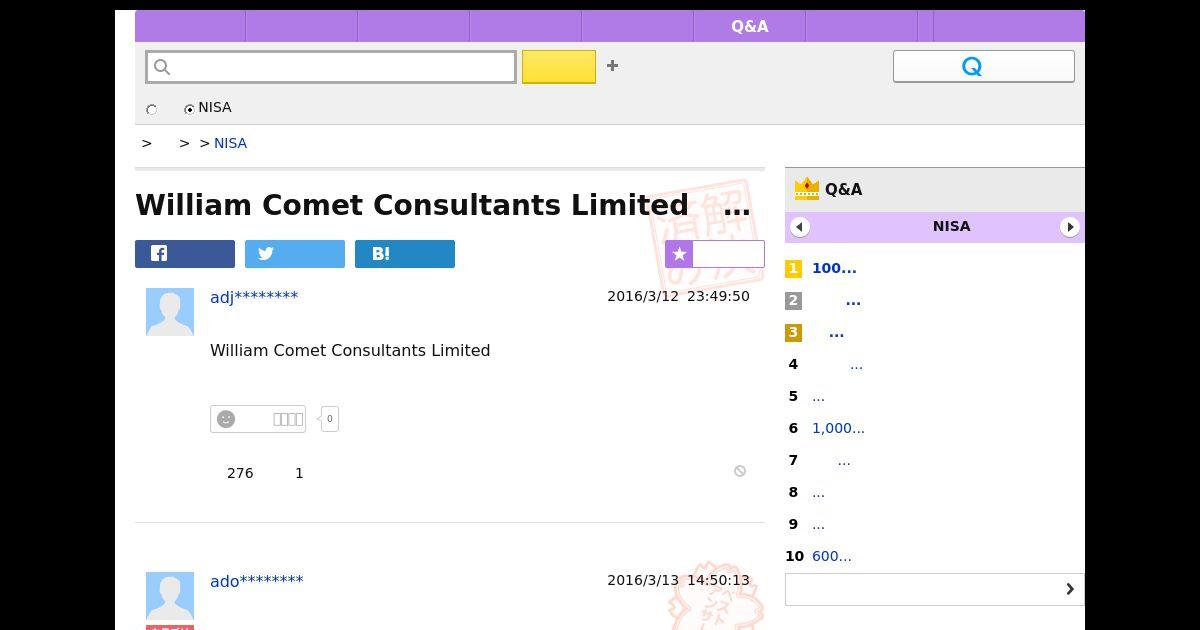Open ranking item 9 link
The width and height of the screenshot is (1200, 630).
coord(818,524)
